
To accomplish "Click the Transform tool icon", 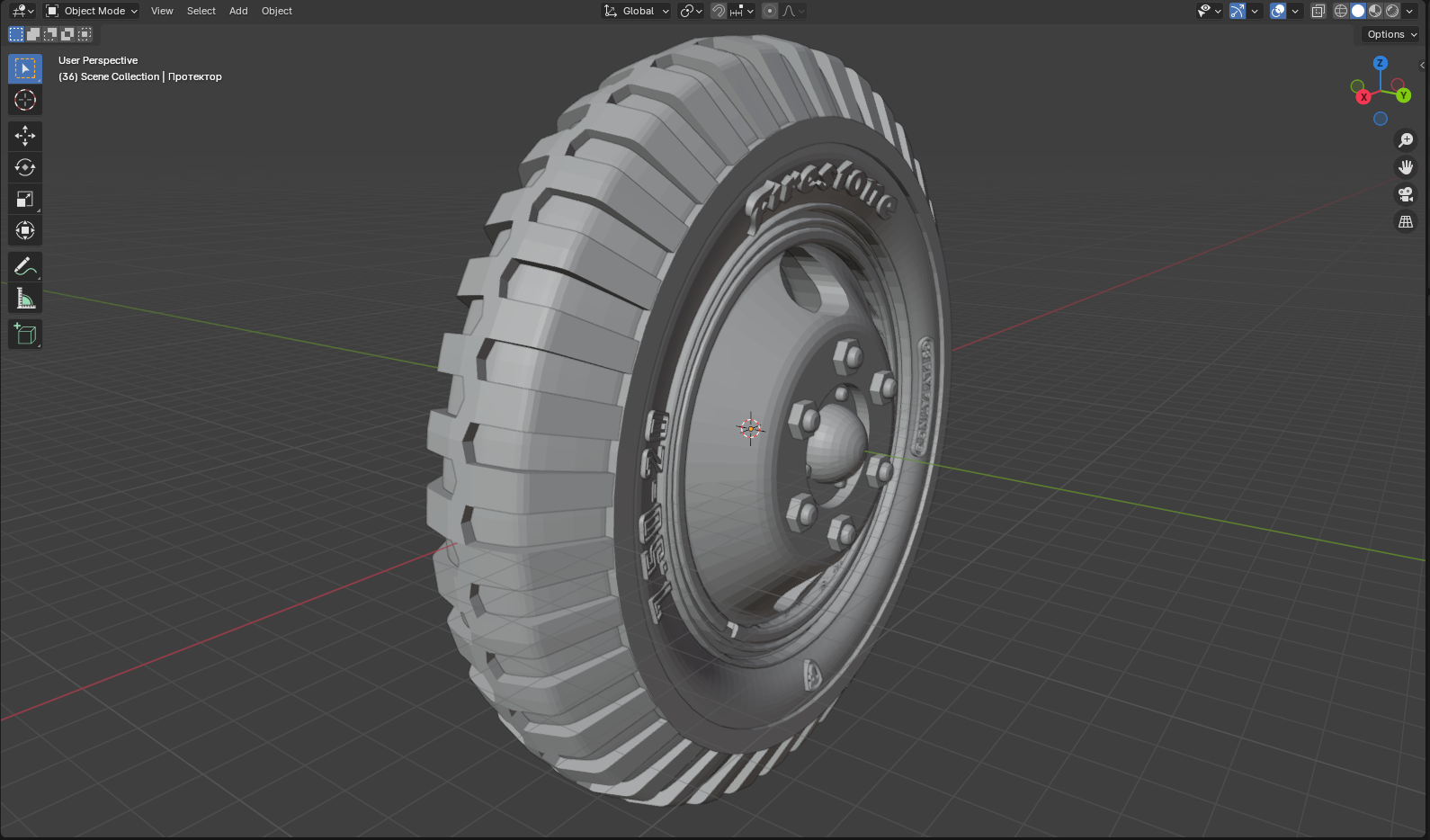I will [x=25, y=230].
